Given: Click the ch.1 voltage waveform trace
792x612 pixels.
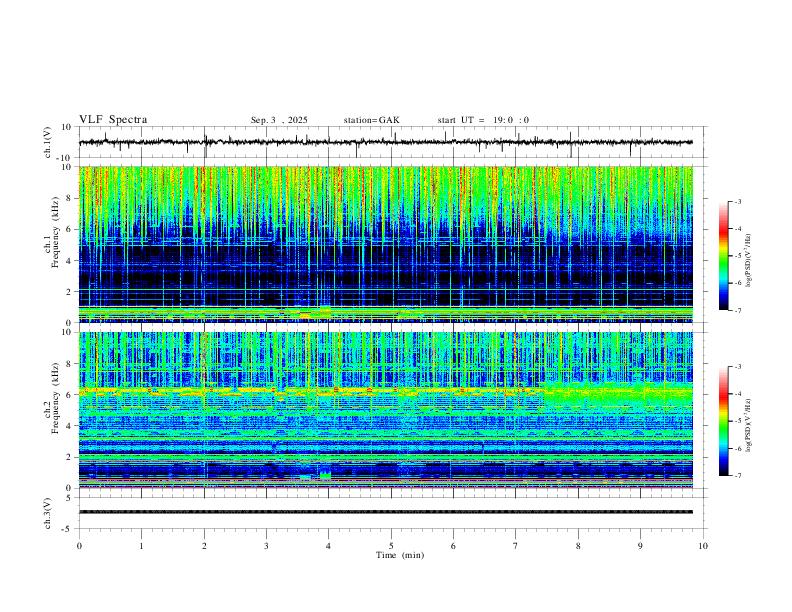Looking at the screenshot, I should pyautogui.click(x=385, y=142).
